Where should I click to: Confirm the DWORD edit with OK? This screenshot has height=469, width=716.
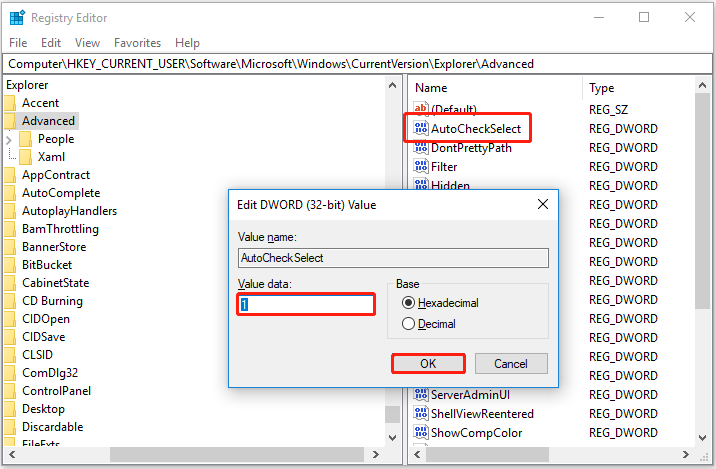428,364
